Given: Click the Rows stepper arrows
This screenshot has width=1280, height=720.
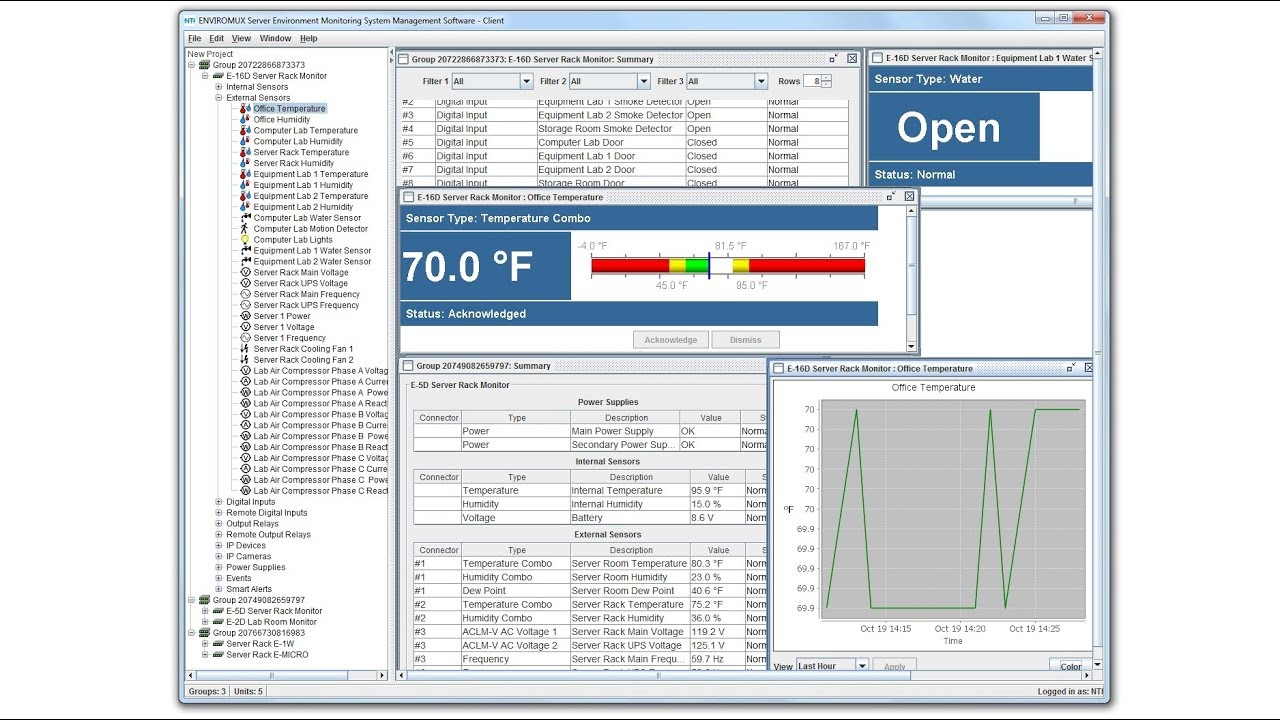Looking at the screenshot, I should click(826, 82).
